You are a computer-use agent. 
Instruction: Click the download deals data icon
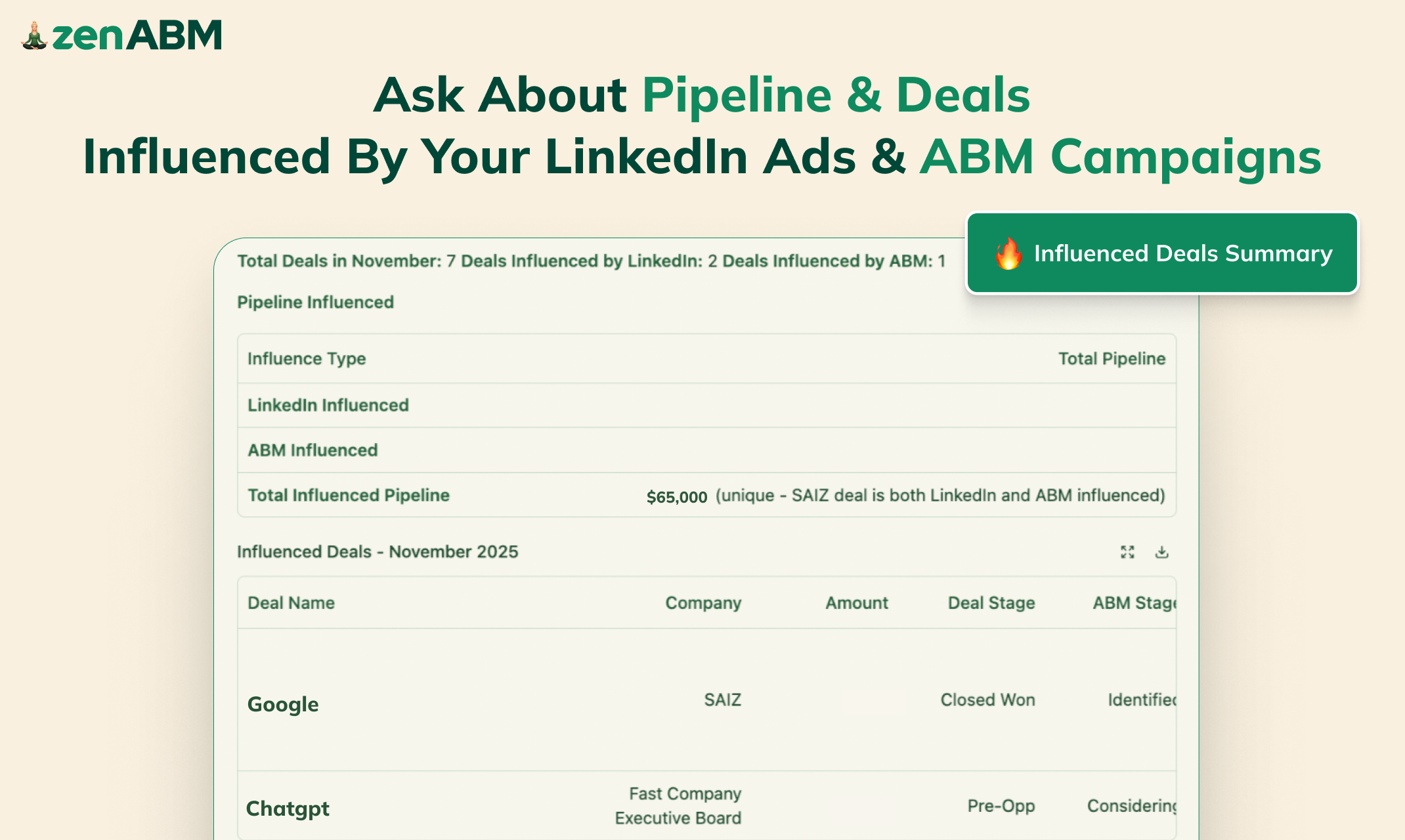pos(1161,552)
